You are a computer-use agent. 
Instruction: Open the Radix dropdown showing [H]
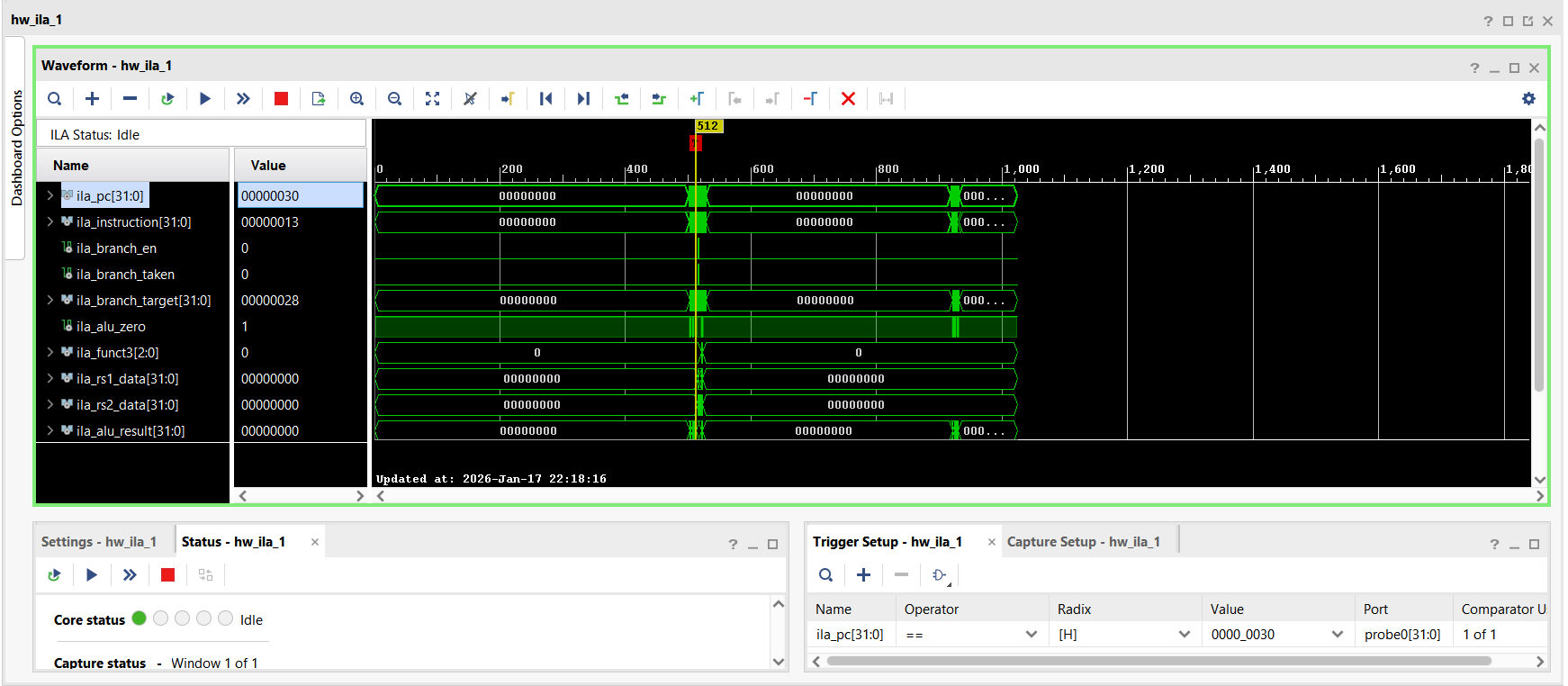(x=1125, y=635)
